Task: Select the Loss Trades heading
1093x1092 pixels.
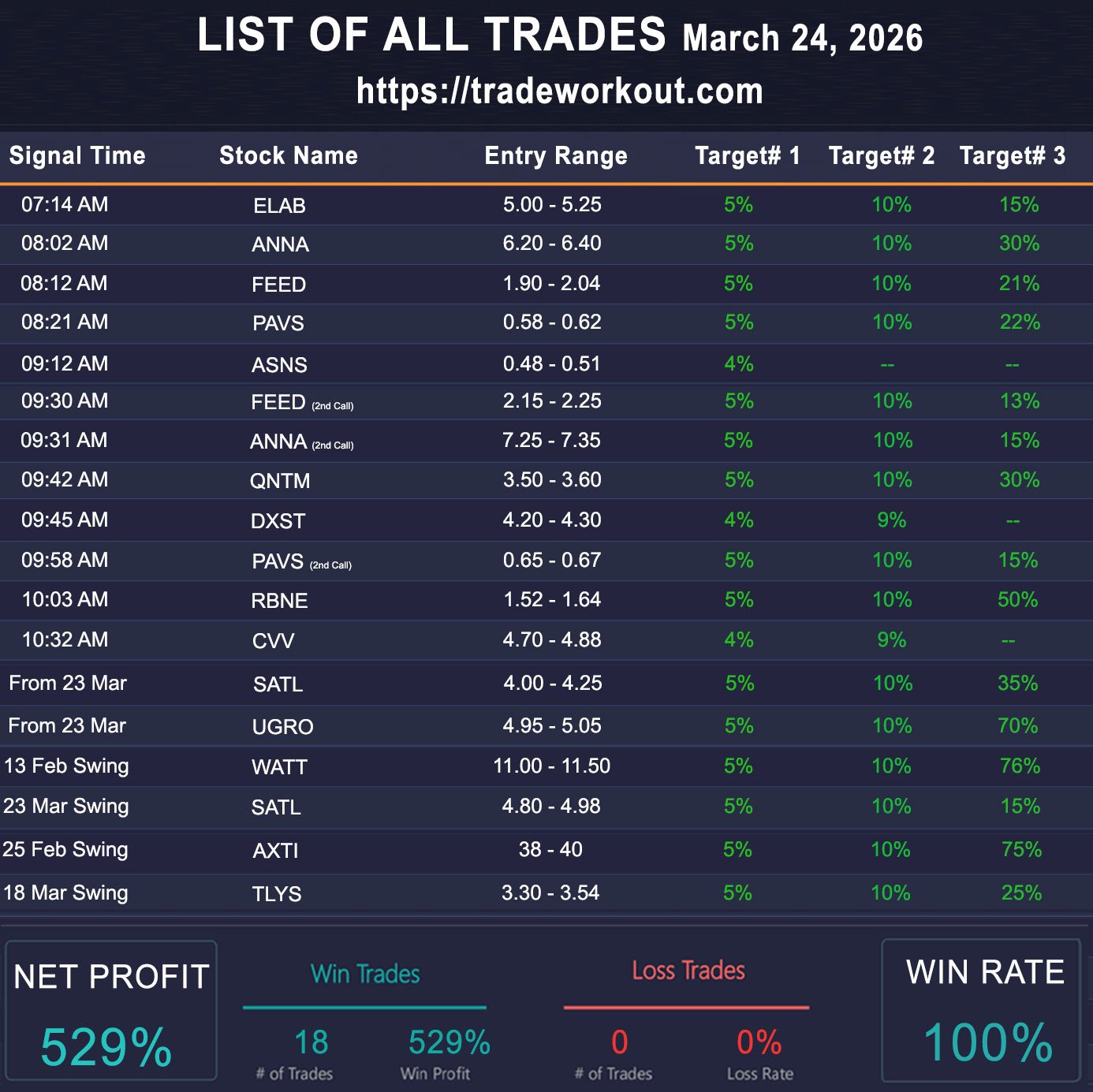Action: [x=688, y=971]
